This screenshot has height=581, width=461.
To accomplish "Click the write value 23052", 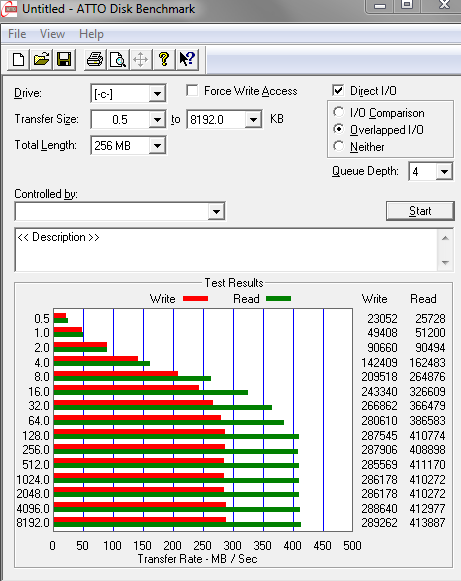I will click(382, 319).
